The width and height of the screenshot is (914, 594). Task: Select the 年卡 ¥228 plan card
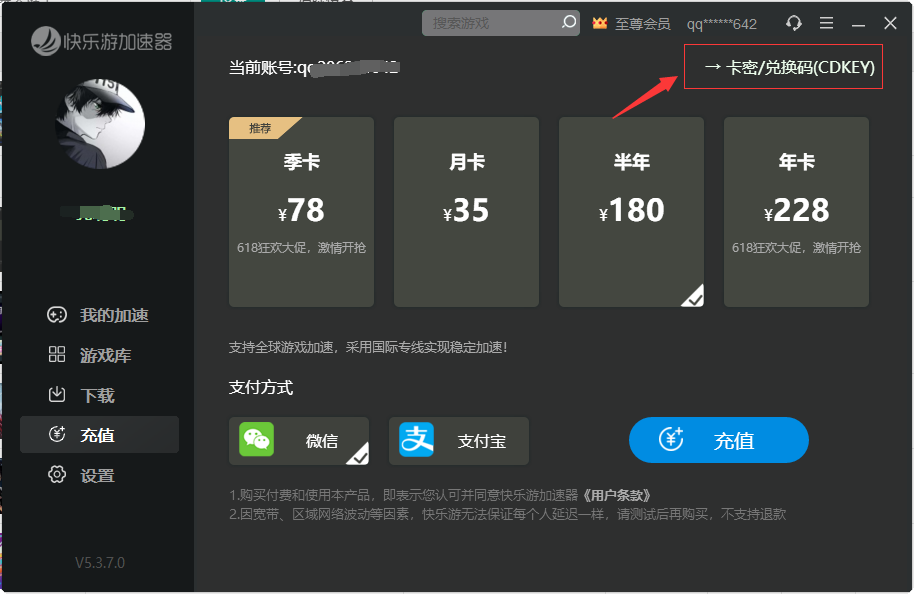(x=796, y=212)
